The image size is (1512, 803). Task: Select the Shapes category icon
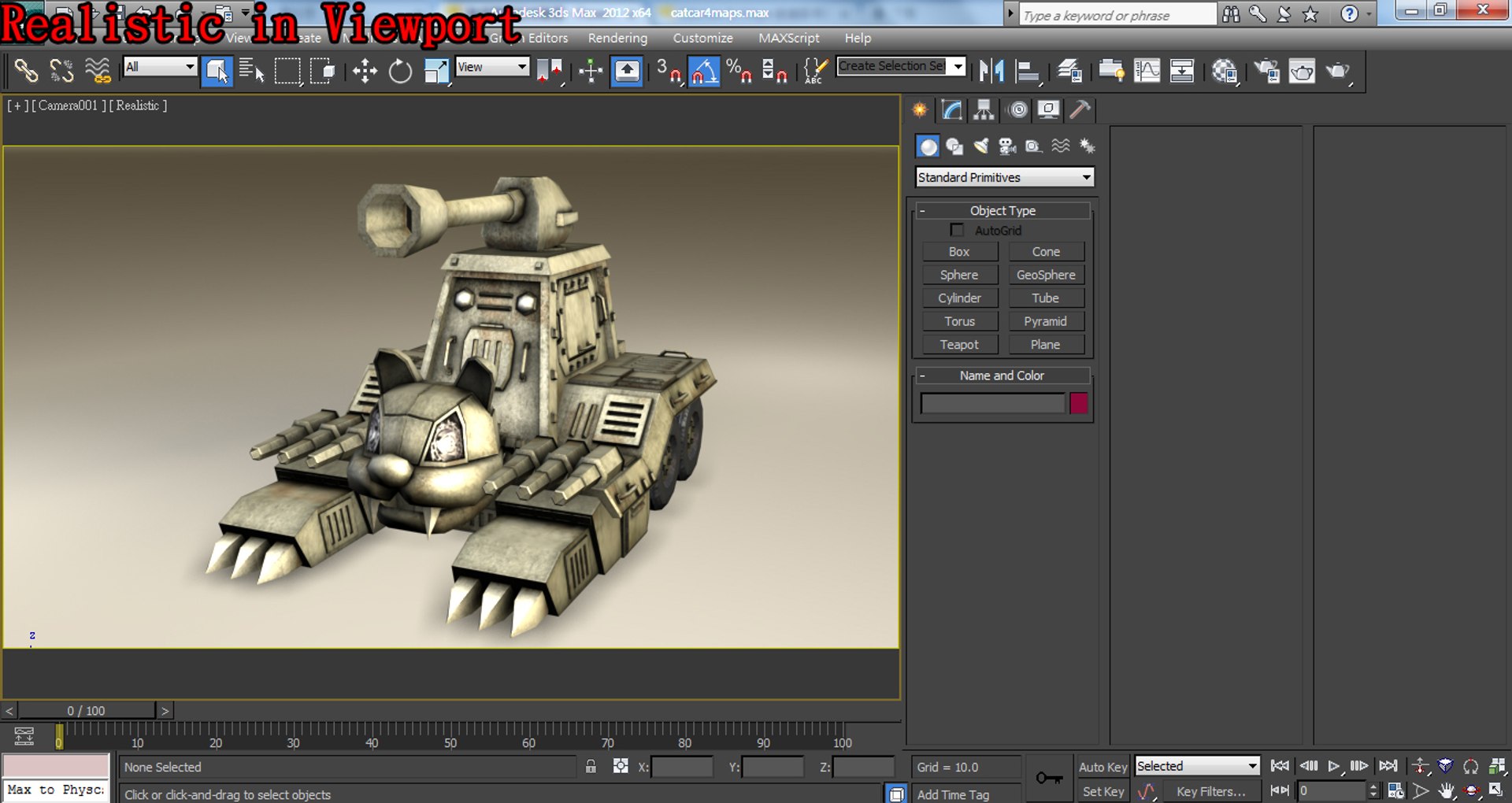coord(954,146)
